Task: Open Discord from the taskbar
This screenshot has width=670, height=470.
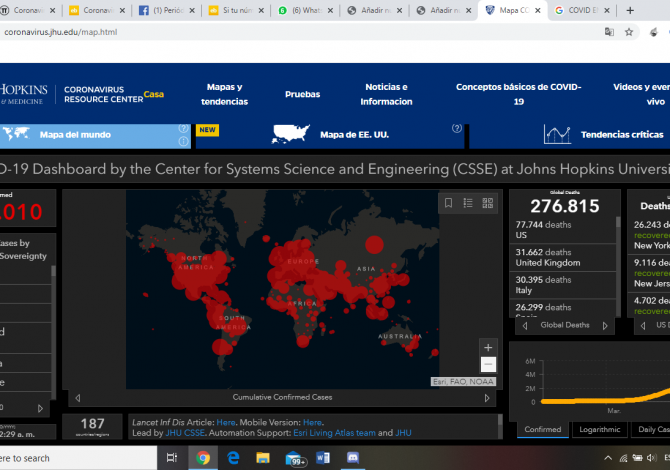Action: point(353,458)
